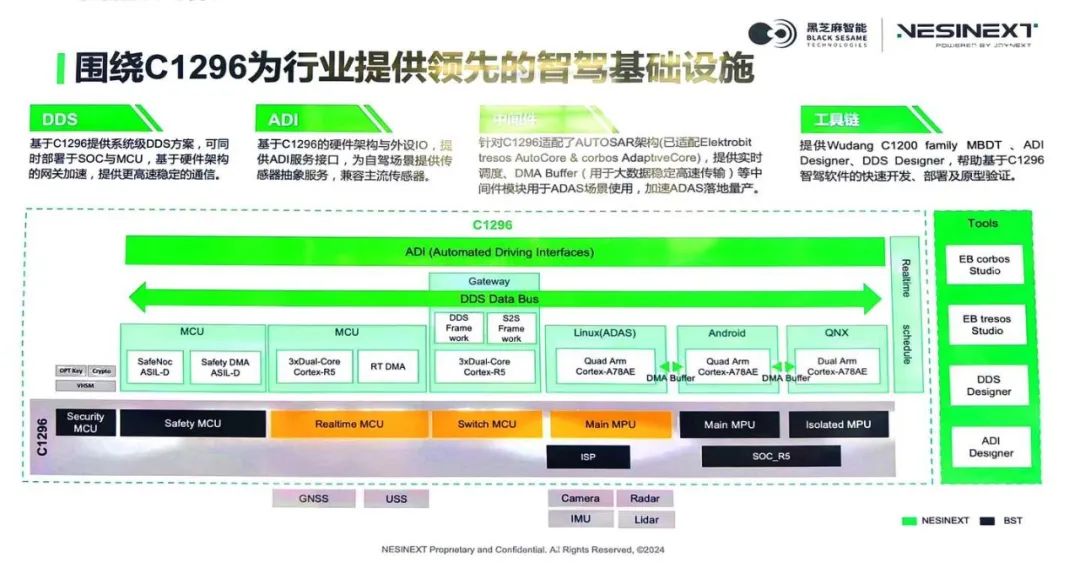The height and width of the screenshot is (568, 1080).
Task: Click the Radar sensor box
Action: click(645, 498)
